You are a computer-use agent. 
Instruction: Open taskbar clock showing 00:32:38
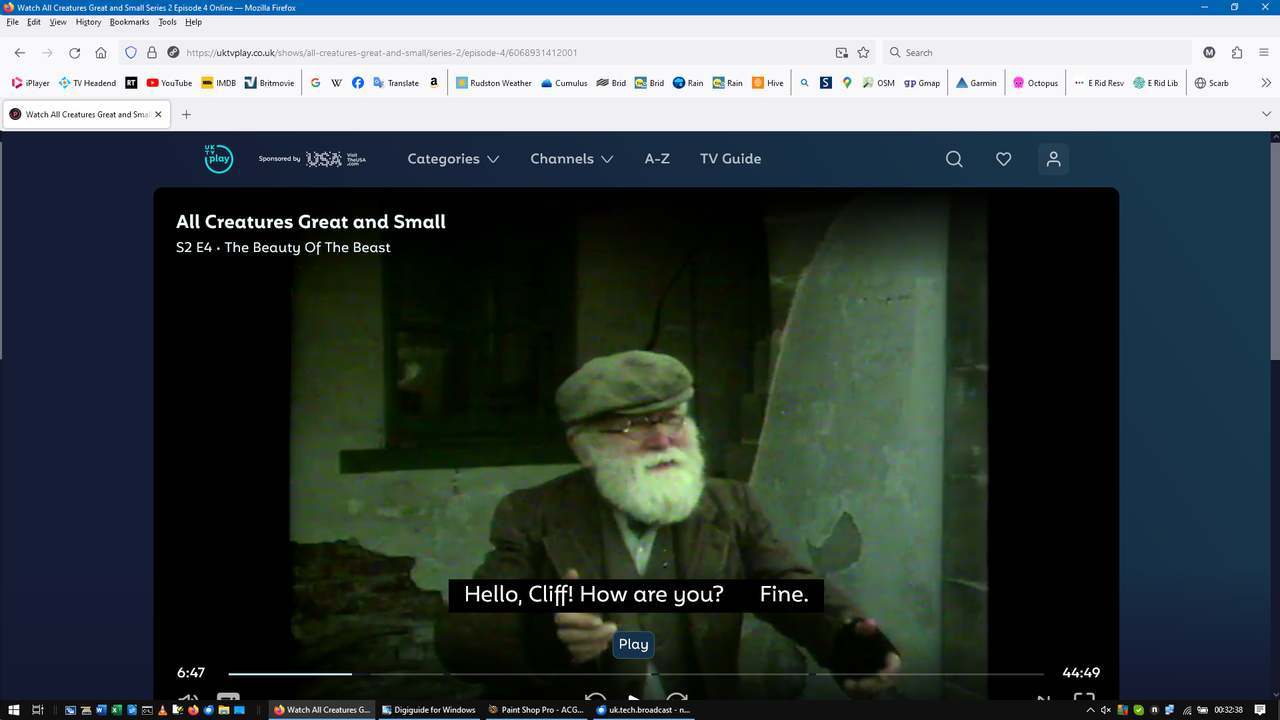click(1228, 710)
